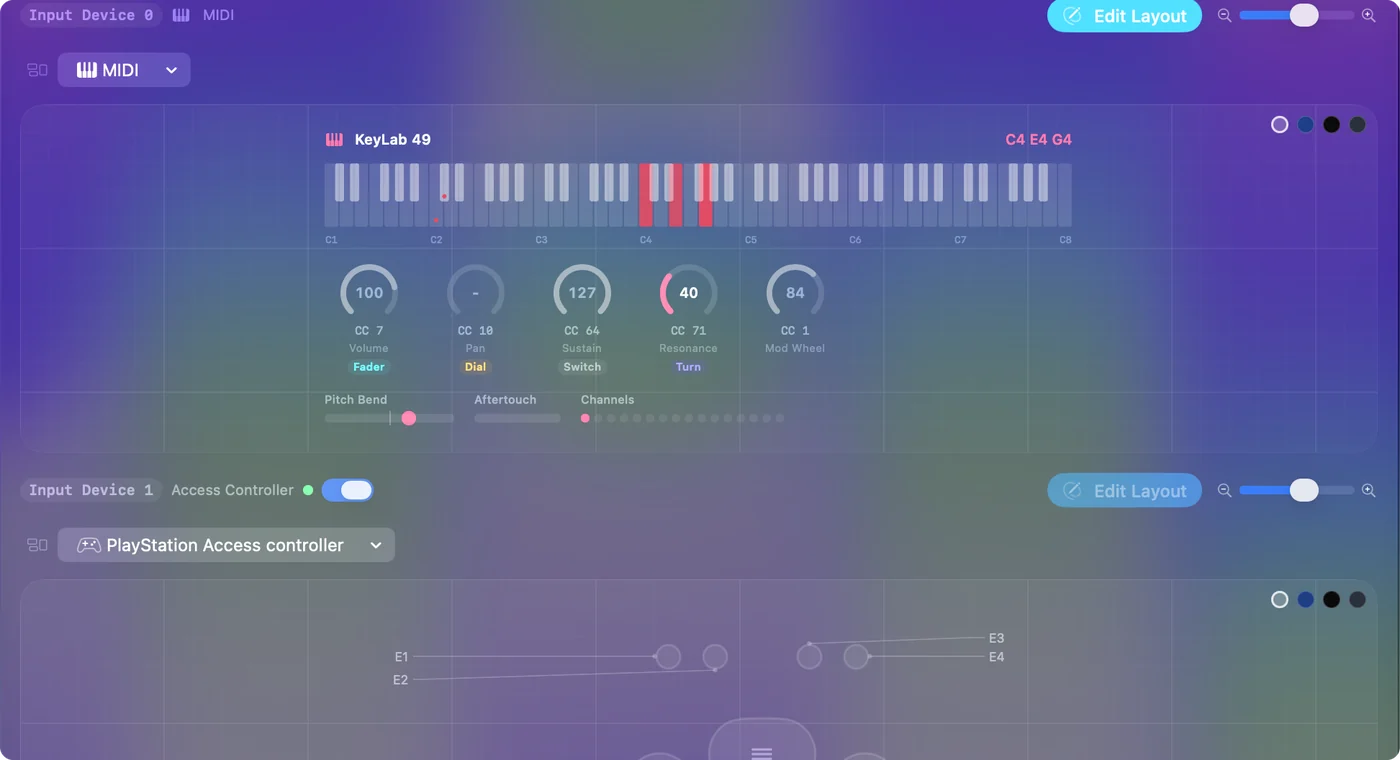This screenshot has width=1400, height=760.
Task: Click the Turn tag under Resonance
Action: pos(688,367)
